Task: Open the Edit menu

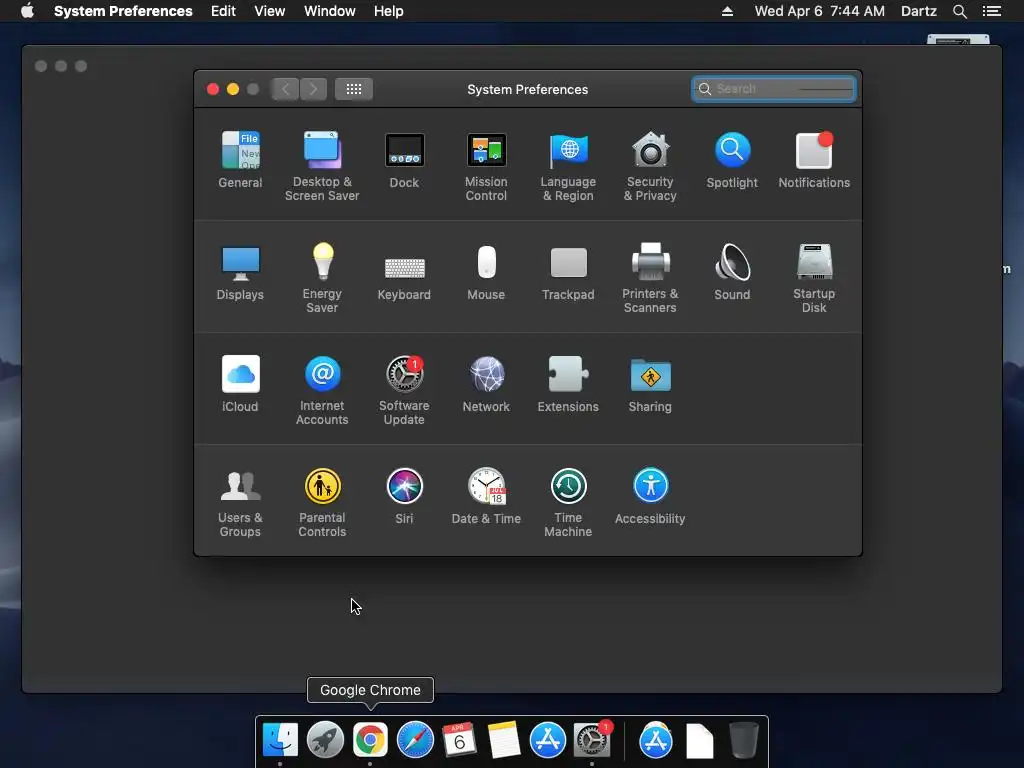Action: point(223,11)
